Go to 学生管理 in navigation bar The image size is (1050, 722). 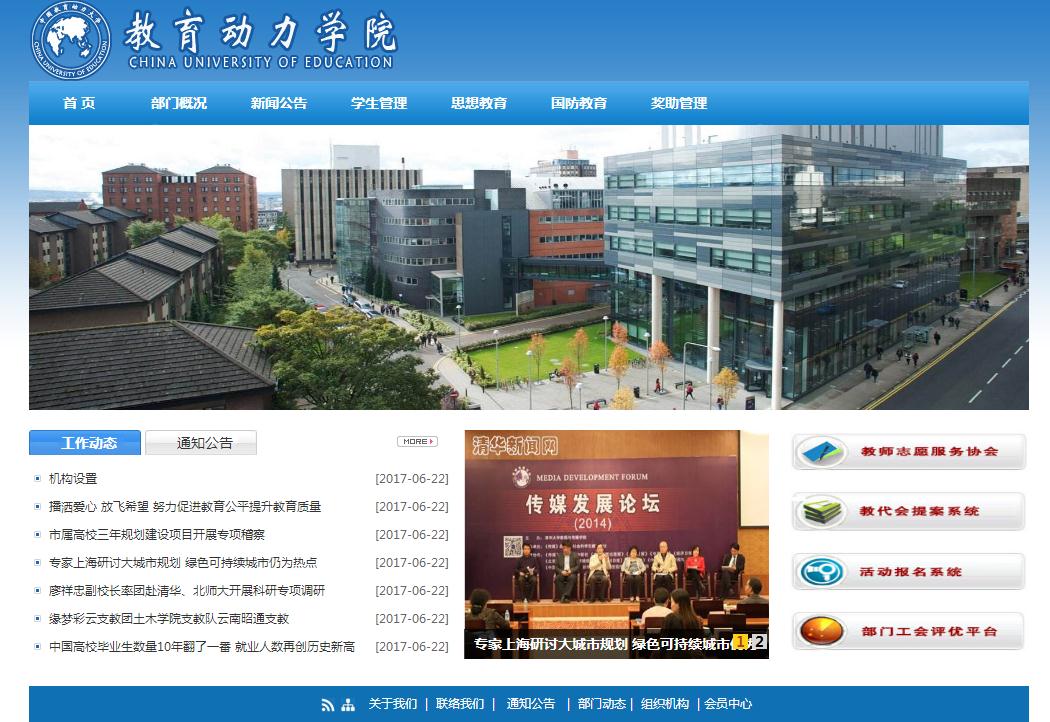click(379, 103)
